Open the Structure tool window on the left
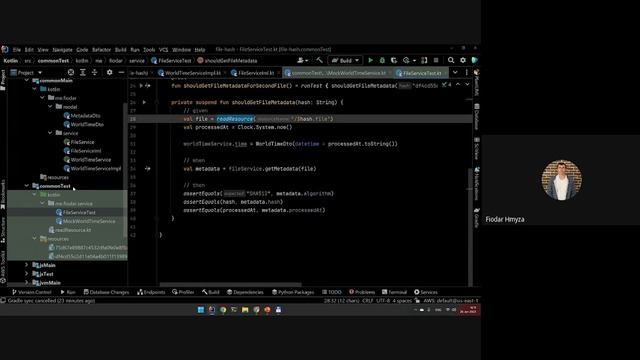640x360 pixels. [3, 231]
